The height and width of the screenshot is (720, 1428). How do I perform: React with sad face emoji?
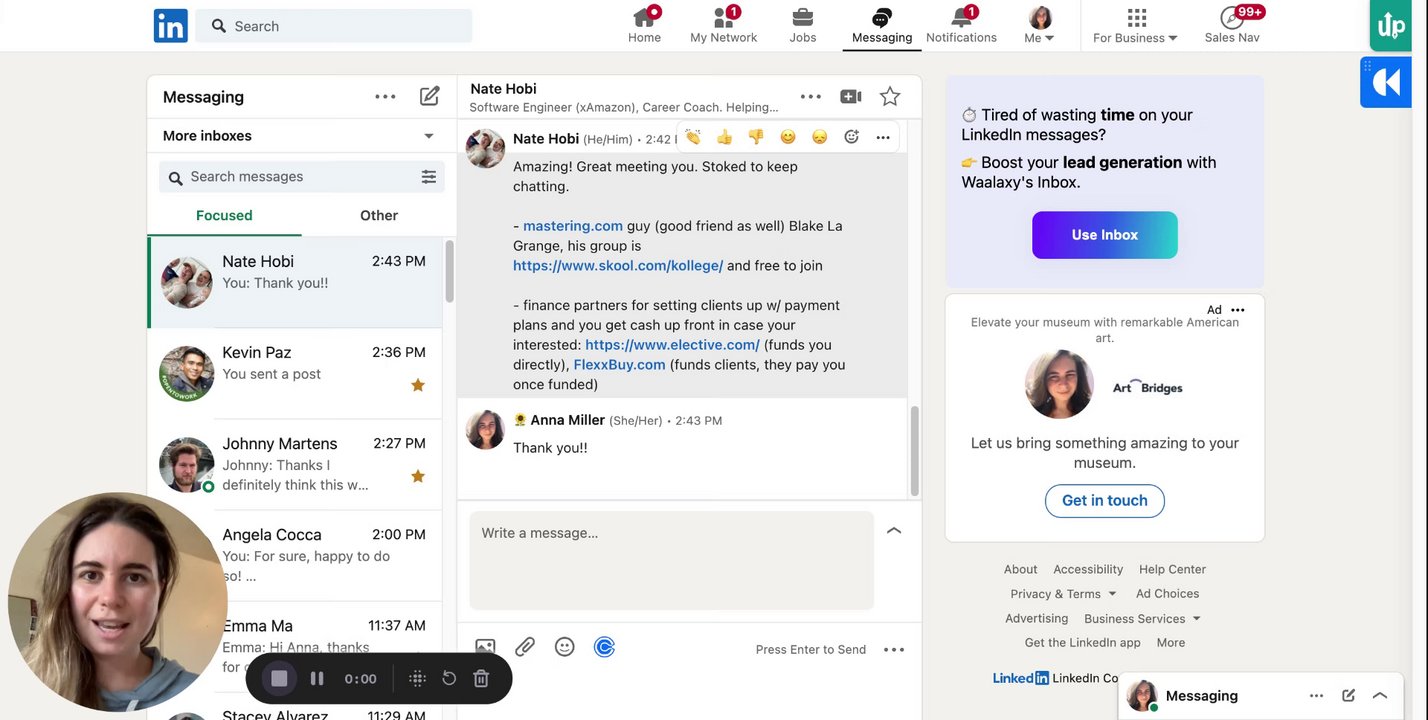[x=820, y=137]
